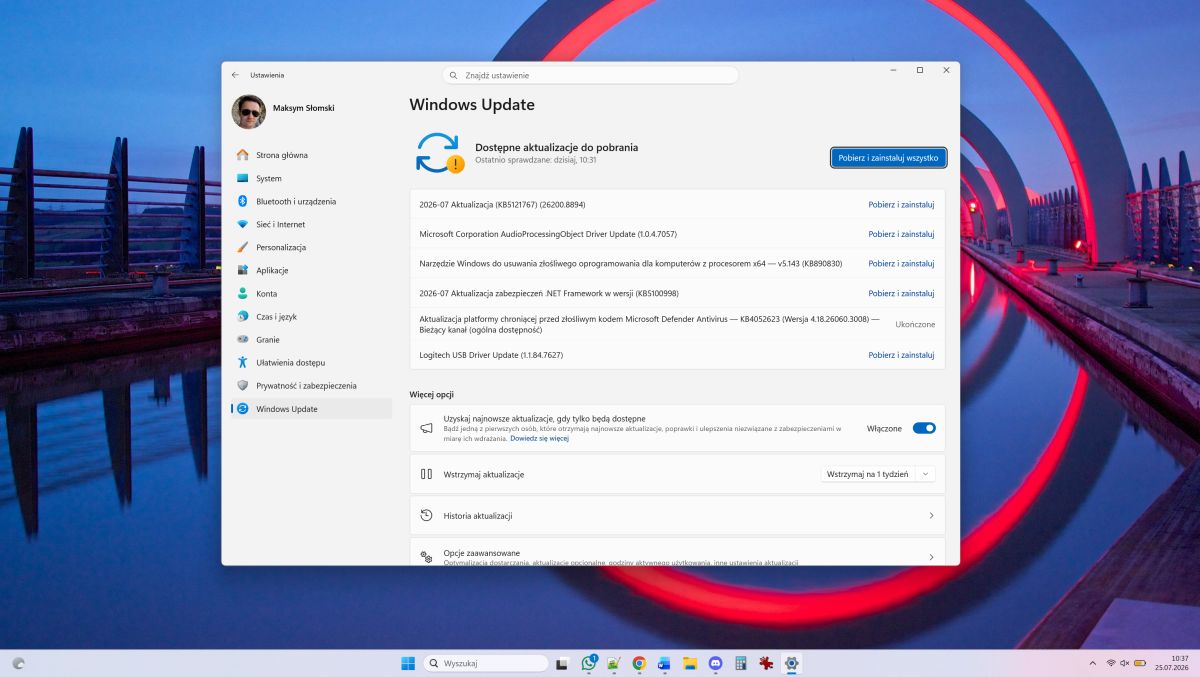Open Calculator from the taskbar

click(x=741, y=663)
